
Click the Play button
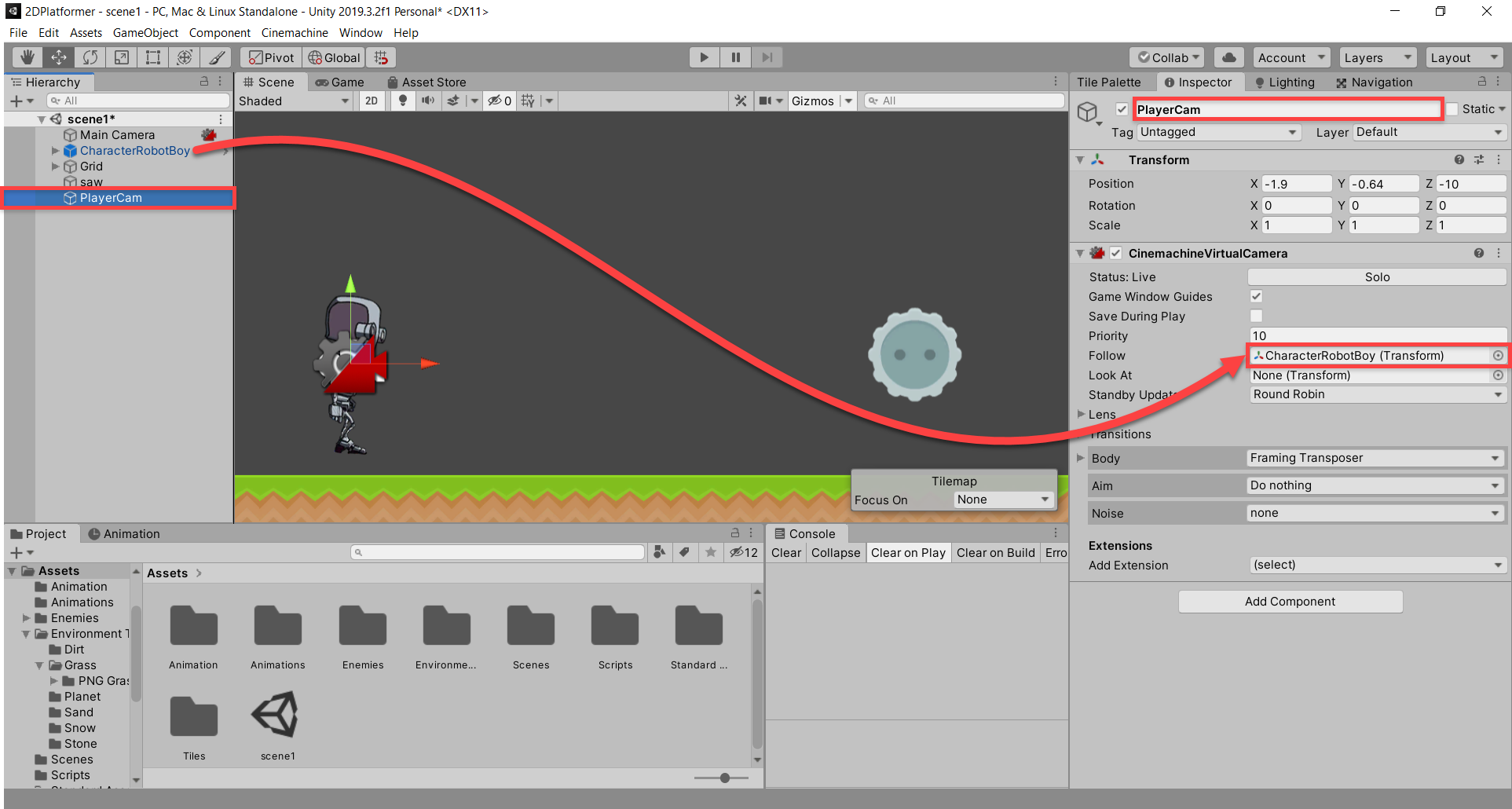(704, 57)
